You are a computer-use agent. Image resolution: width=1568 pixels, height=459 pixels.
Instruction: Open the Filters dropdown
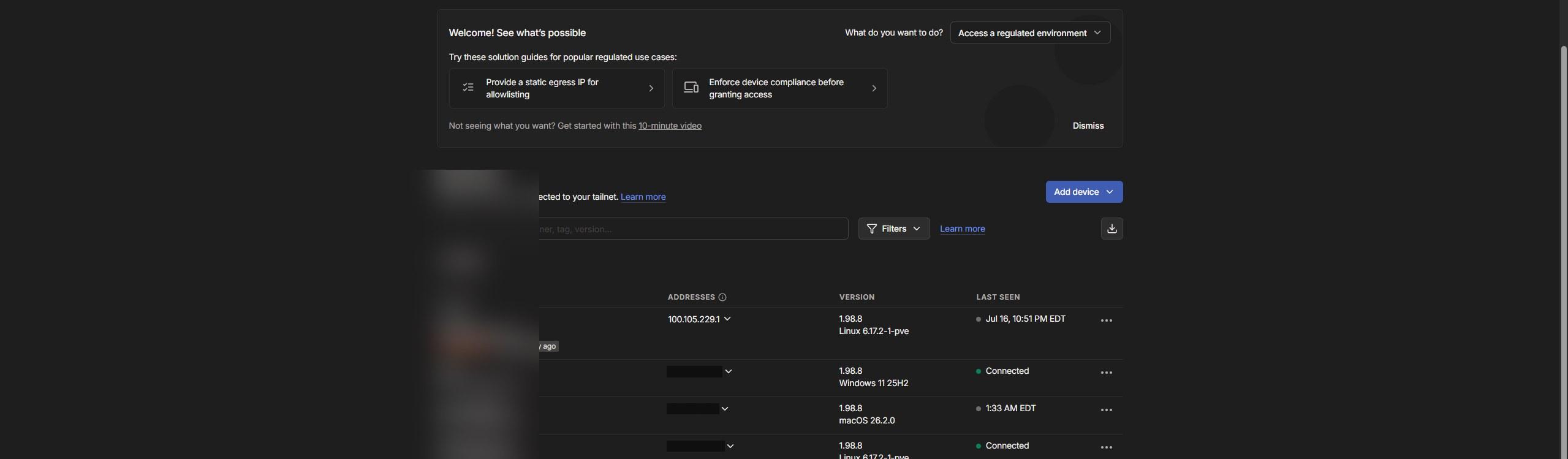click(x=893, y=229)
